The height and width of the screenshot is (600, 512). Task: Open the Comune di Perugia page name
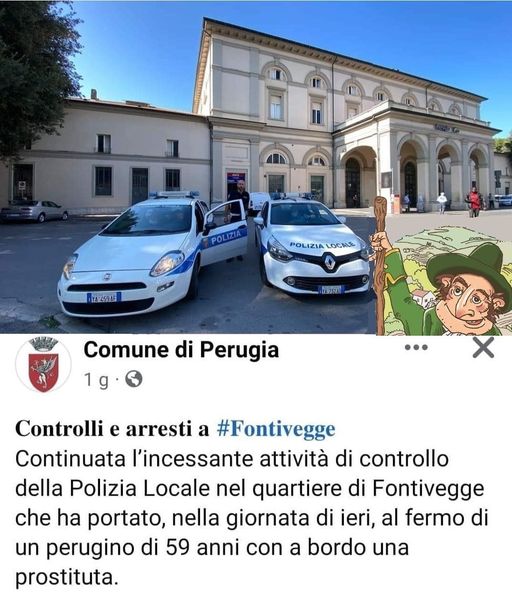tap(181, 350)
